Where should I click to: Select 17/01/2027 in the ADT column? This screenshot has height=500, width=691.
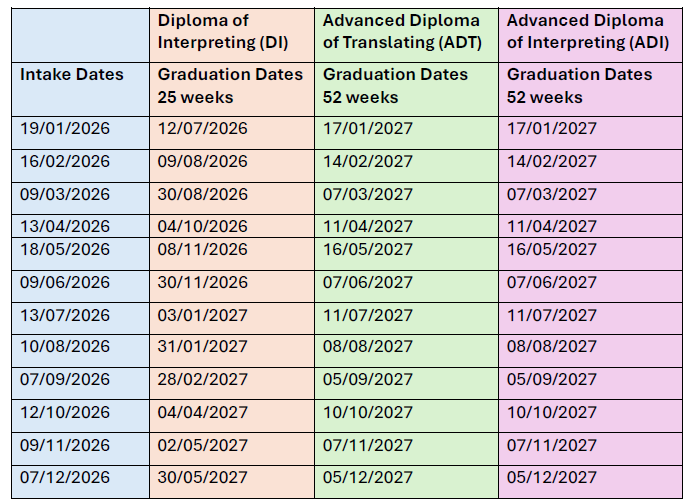[368, 129]
